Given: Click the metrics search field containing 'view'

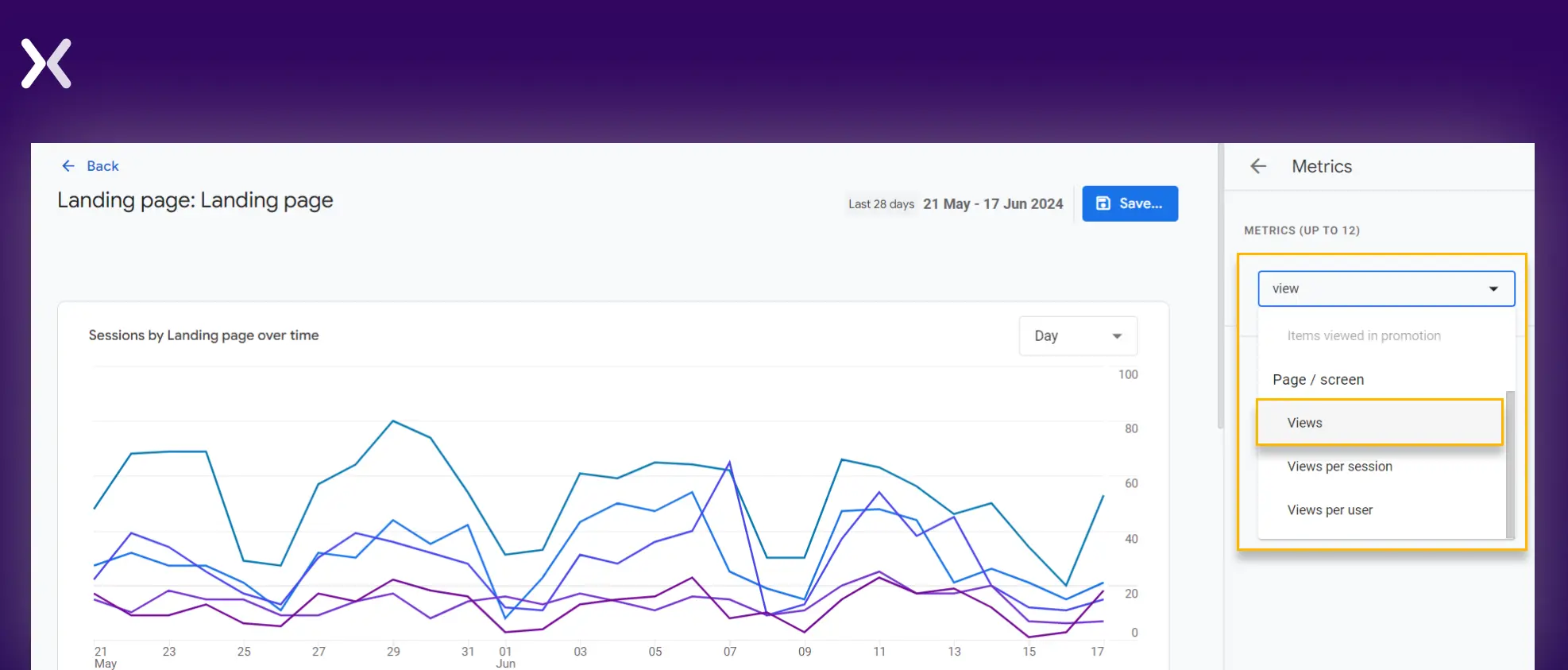Looking at the screenshot, I should click(x=1386, y=289).
